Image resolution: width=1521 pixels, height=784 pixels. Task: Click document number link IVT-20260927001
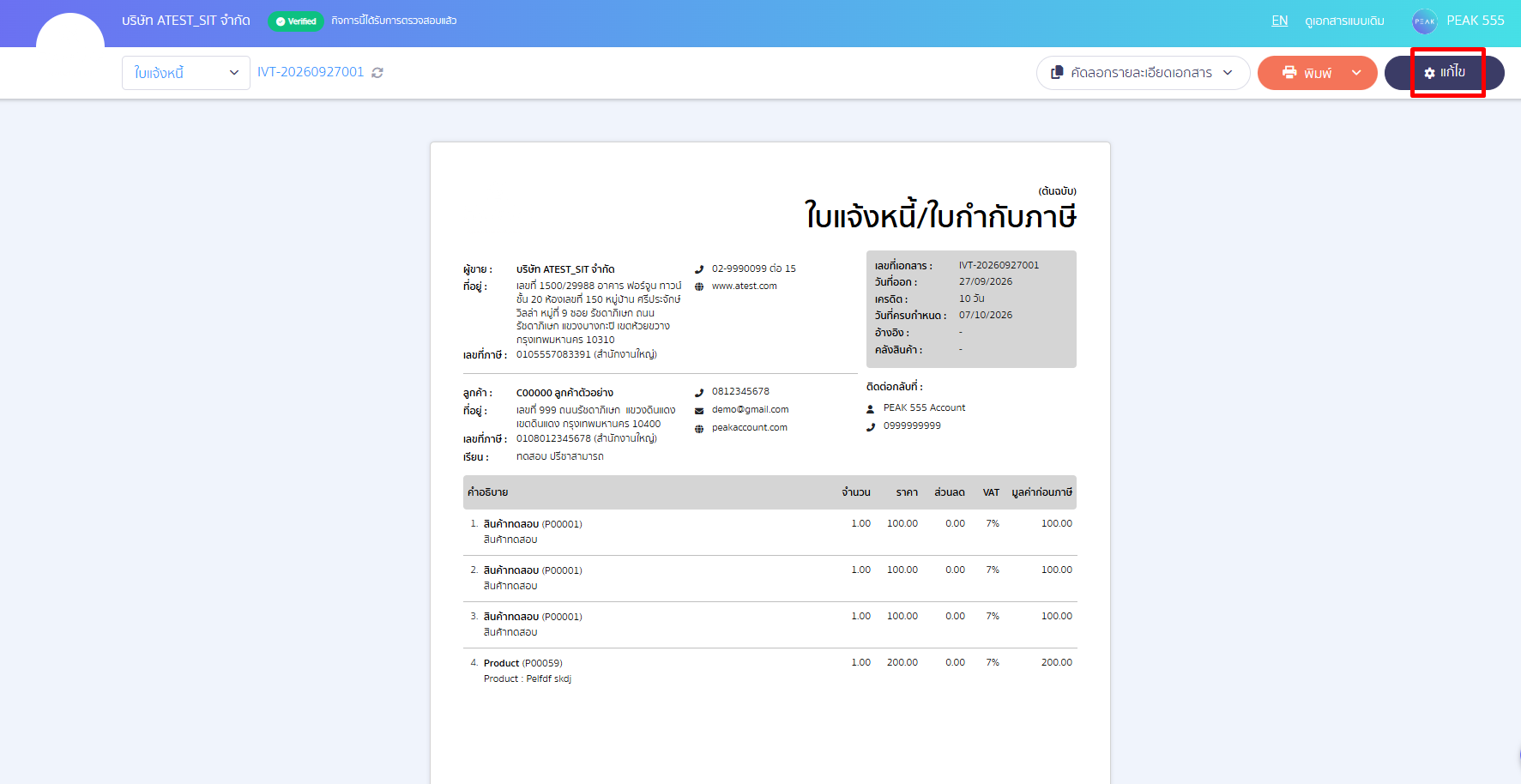311,72
